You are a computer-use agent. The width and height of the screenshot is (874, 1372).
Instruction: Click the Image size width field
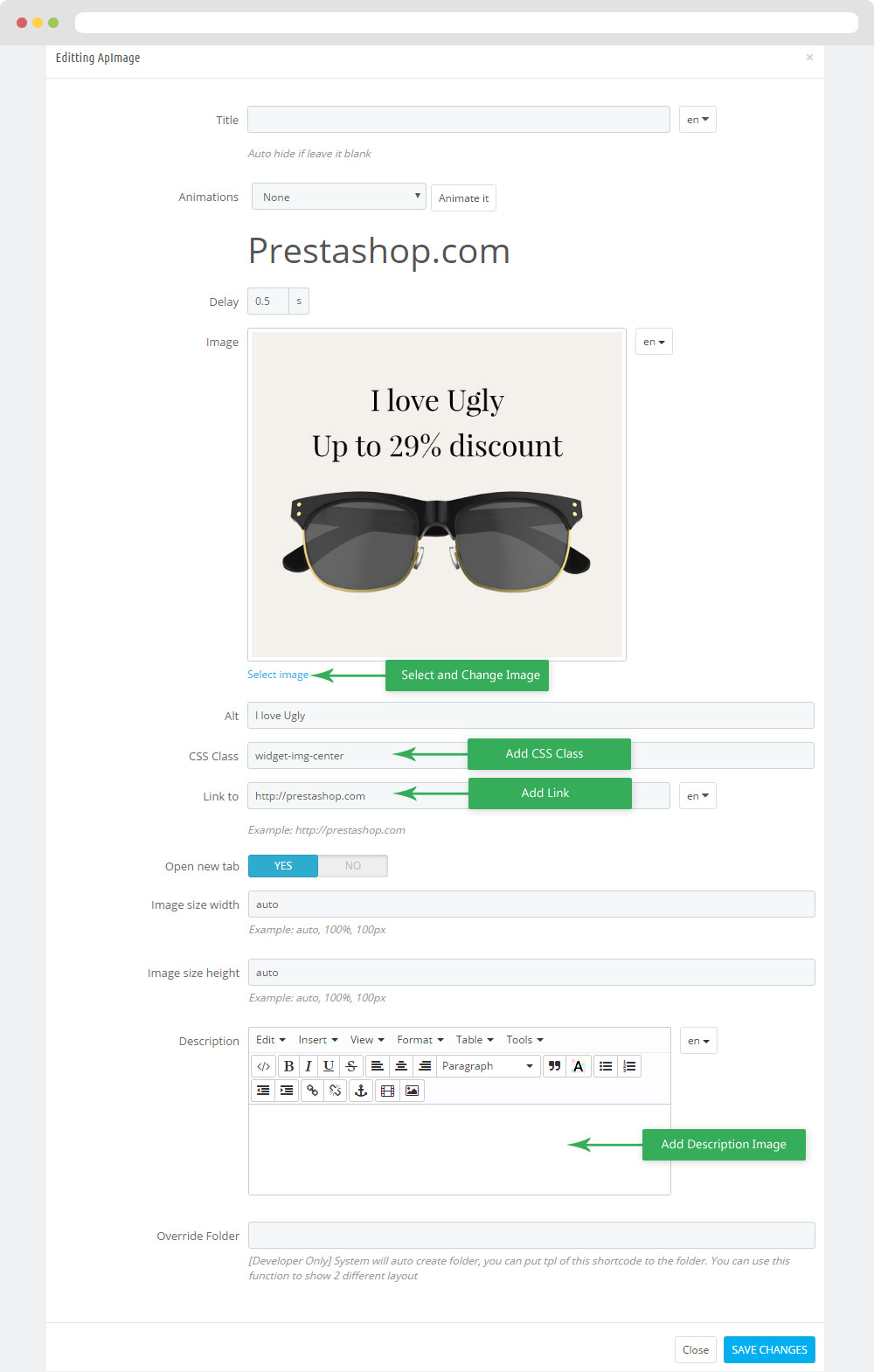531,904
